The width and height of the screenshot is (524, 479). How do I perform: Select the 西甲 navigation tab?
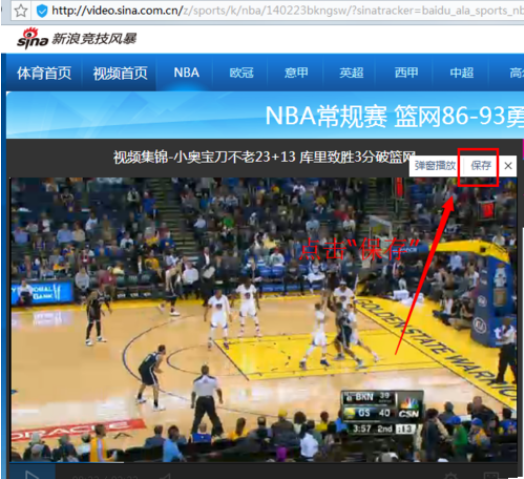[x=406, y=73]
